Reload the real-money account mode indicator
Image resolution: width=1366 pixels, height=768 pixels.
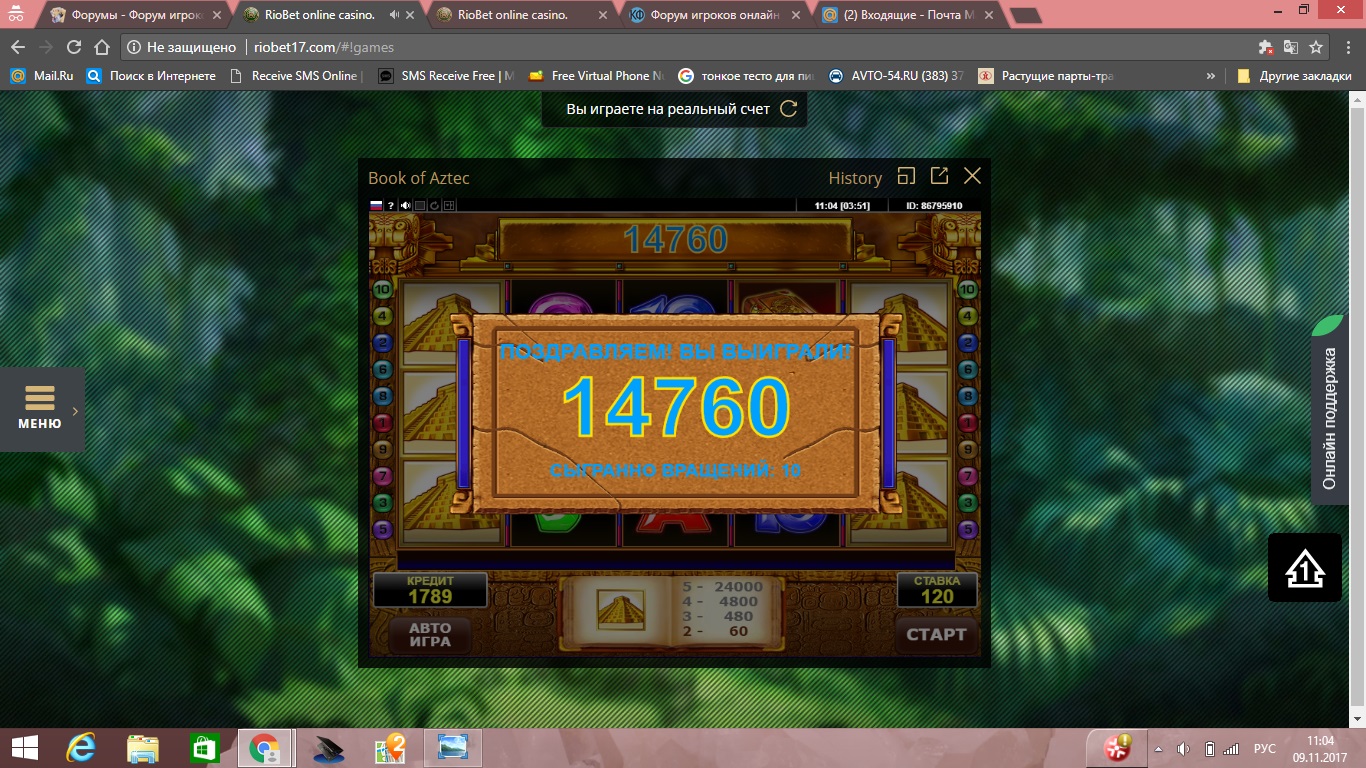point(789,109)
